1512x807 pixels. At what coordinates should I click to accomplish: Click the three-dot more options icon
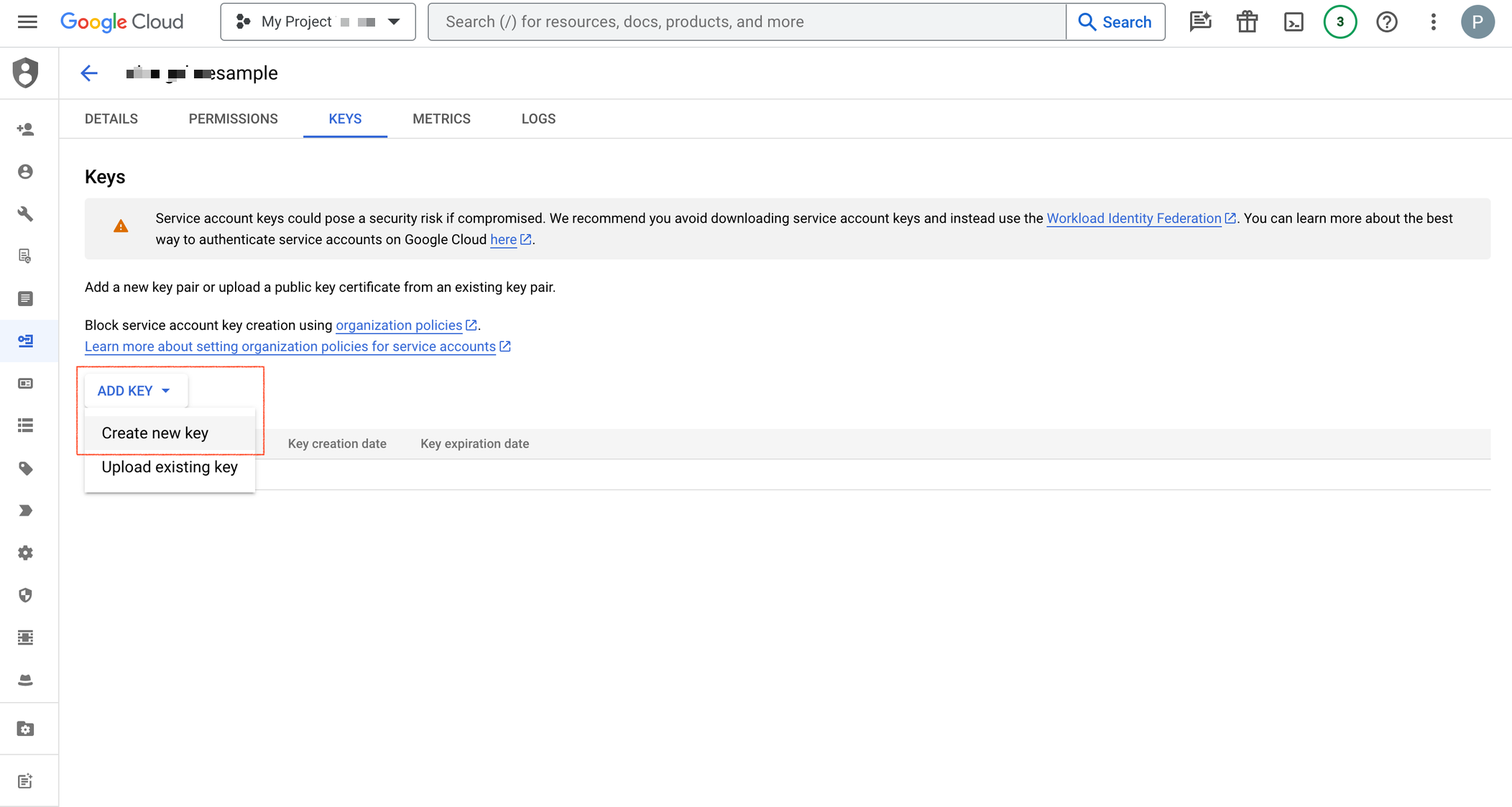(1433, 22)
